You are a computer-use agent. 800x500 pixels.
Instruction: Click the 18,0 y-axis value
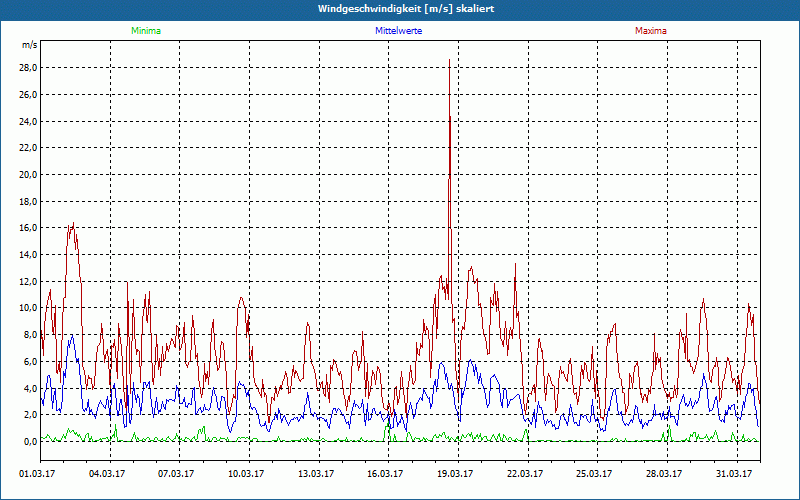pyautogui.click(x=28, y=202)
